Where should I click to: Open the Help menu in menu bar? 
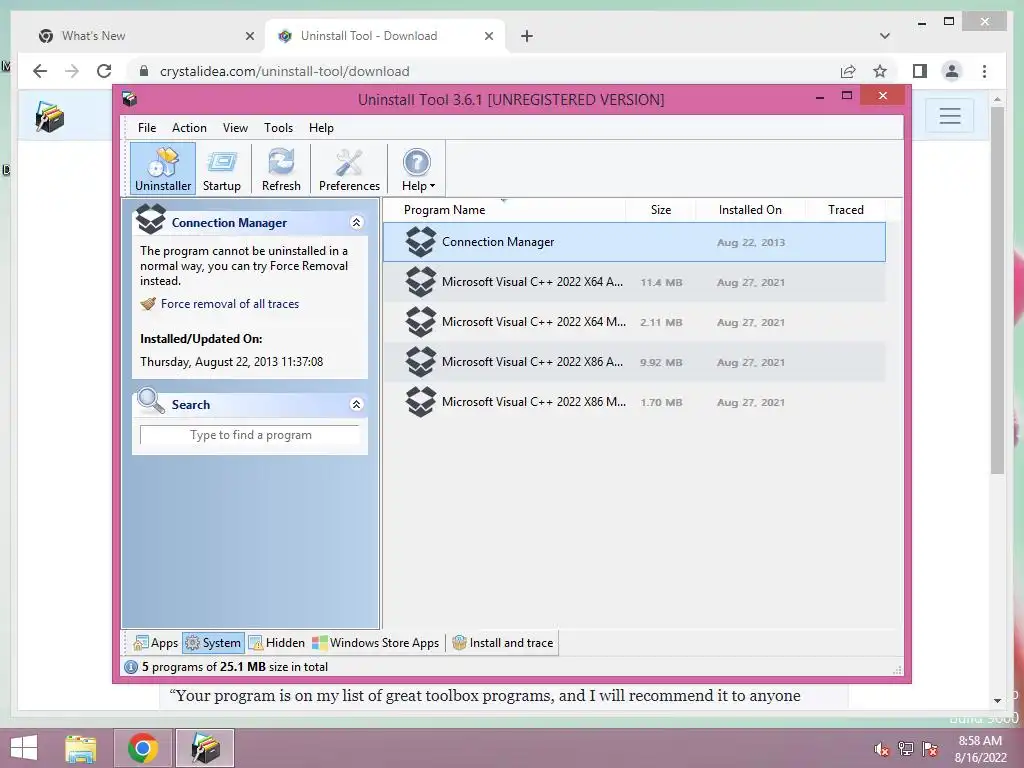pos(321,128)
